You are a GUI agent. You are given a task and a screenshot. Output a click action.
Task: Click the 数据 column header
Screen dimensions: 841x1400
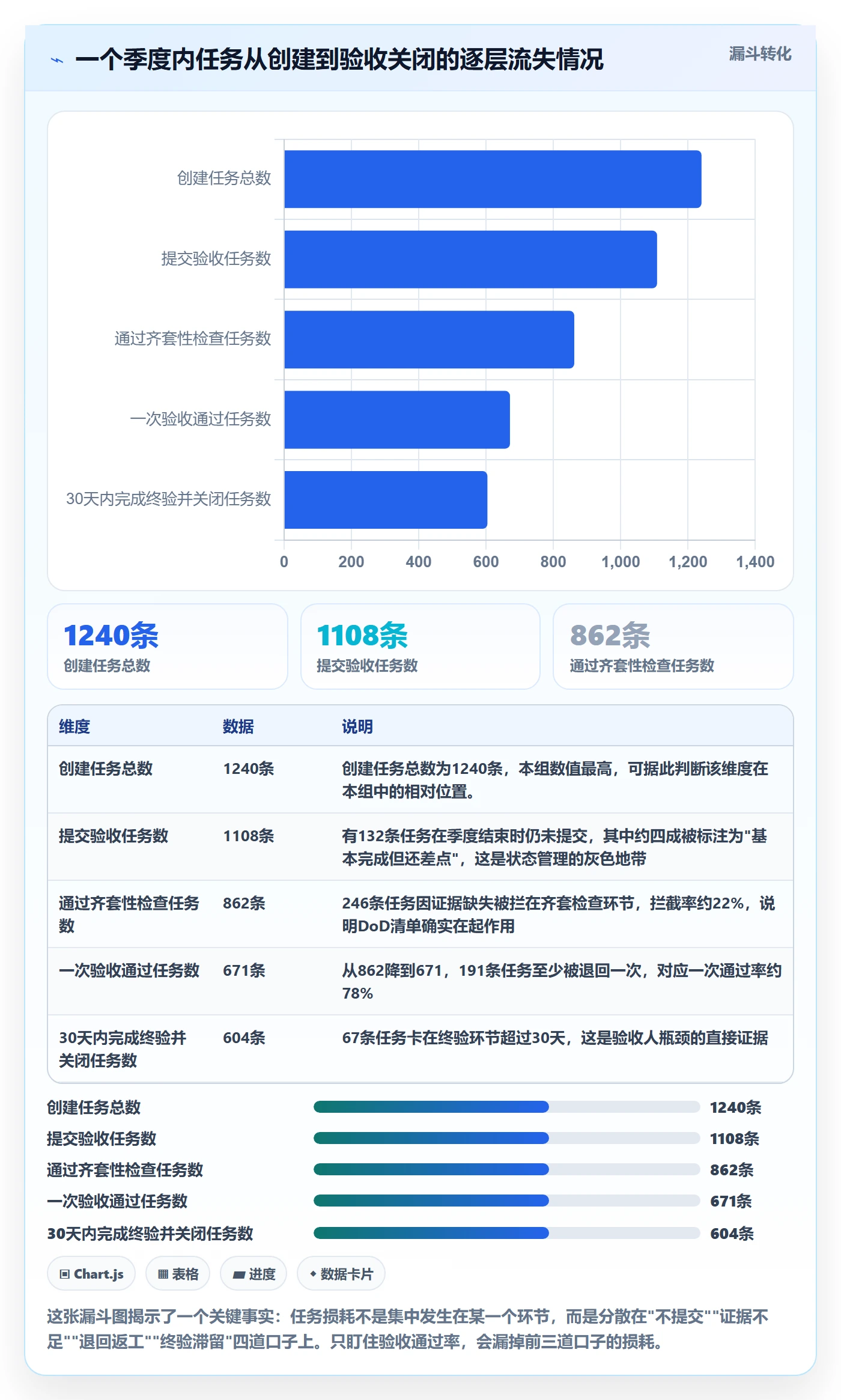pos(238,726)
